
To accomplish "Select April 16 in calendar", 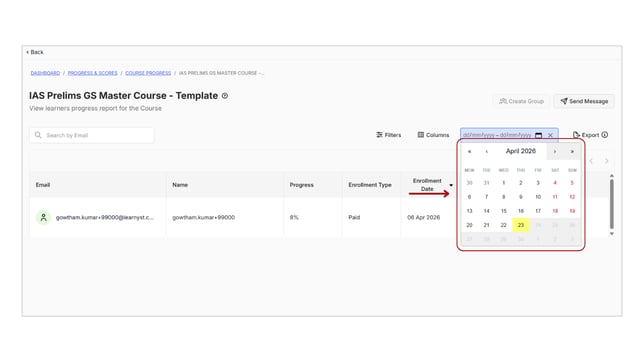I will point(521,211).
